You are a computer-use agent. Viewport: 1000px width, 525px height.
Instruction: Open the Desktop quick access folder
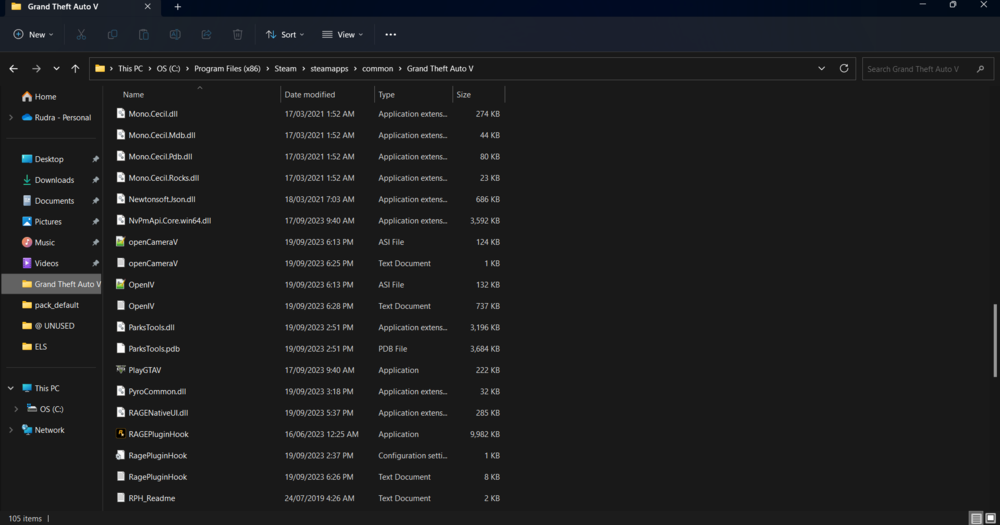click(x=51, y=159)
